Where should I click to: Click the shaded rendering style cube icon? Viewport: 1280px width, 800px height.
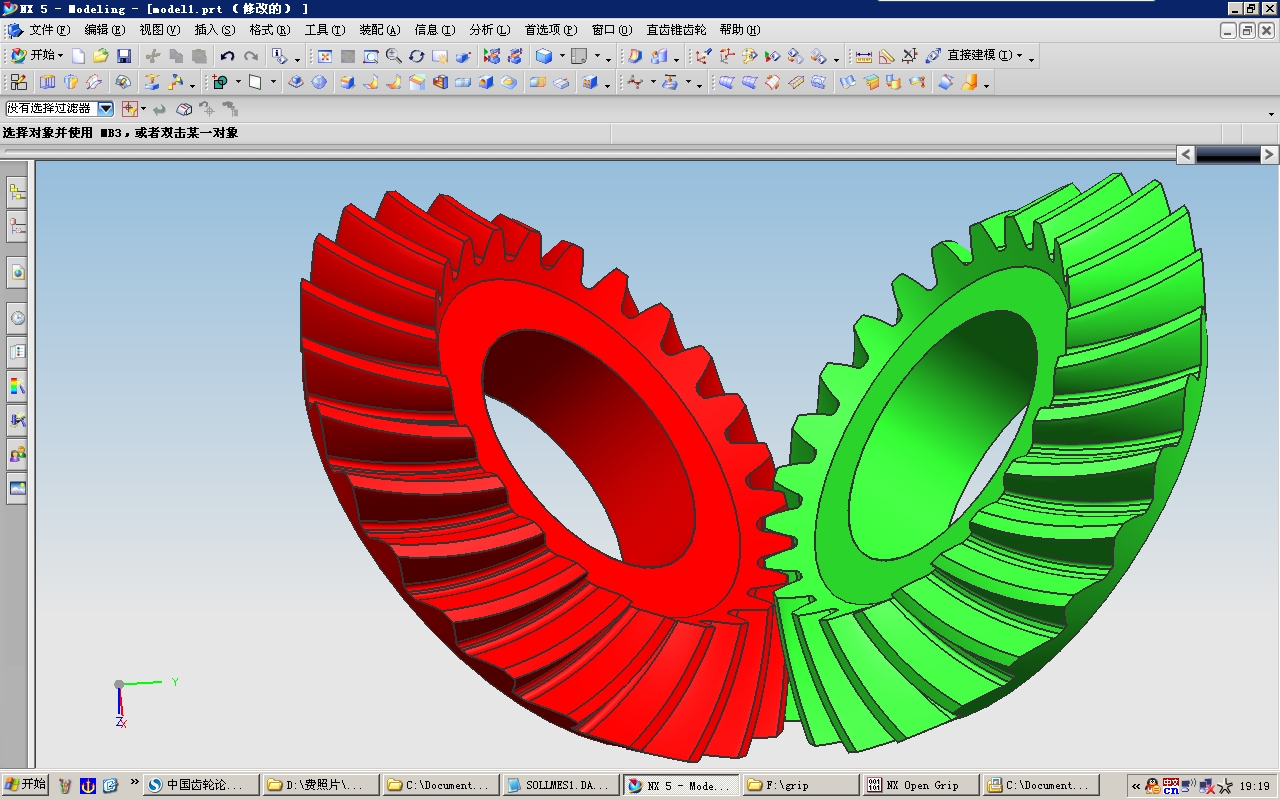click(543, 56)
